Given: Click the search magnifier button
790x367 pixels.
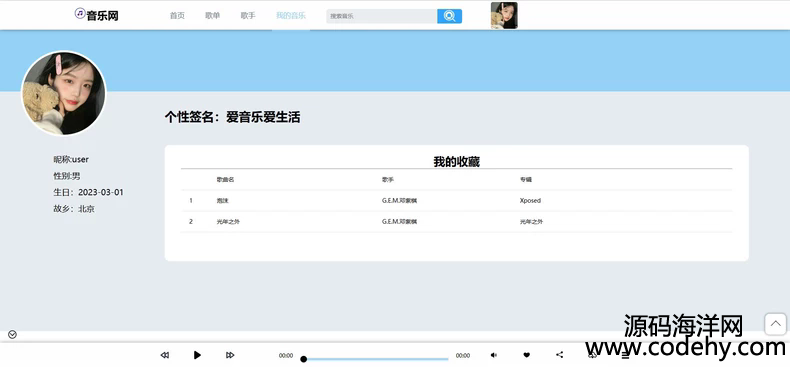Looking at the screenshot, I should [x=449, y=16].
